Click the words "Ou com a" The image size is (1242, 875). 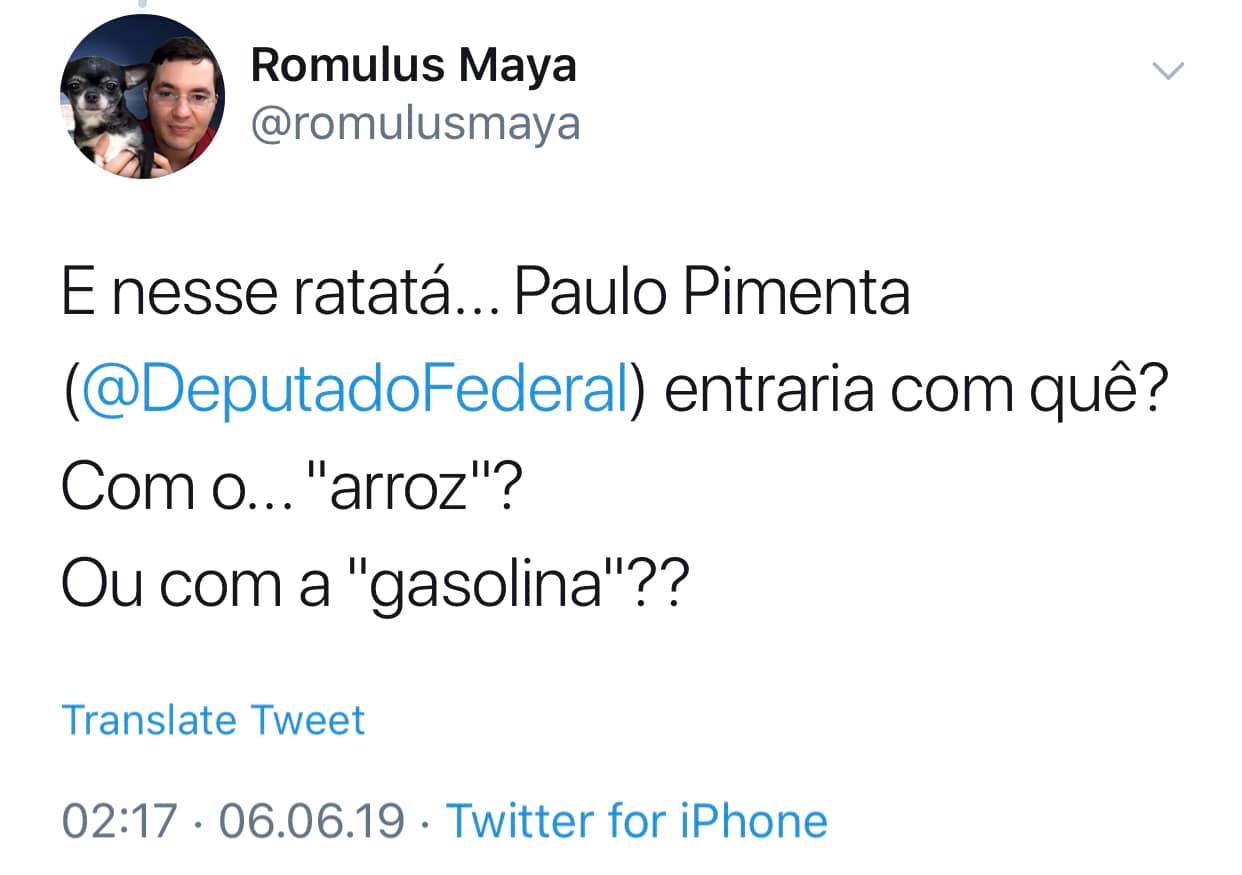pyautogui.click(x=195, y=587)
